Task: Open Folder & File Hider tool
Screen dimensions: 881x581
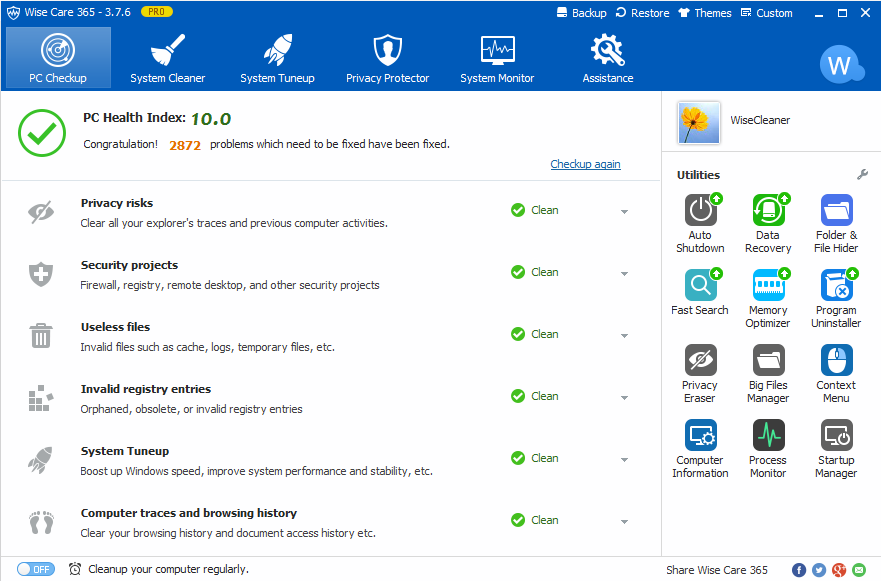Action: (x=836, y=211)
